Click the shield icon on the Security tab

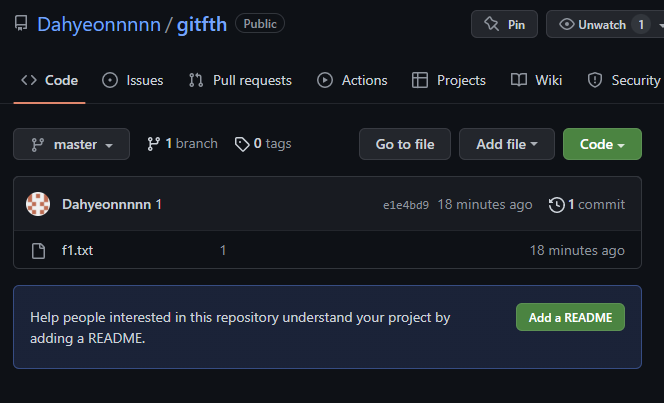coord(595,80)
